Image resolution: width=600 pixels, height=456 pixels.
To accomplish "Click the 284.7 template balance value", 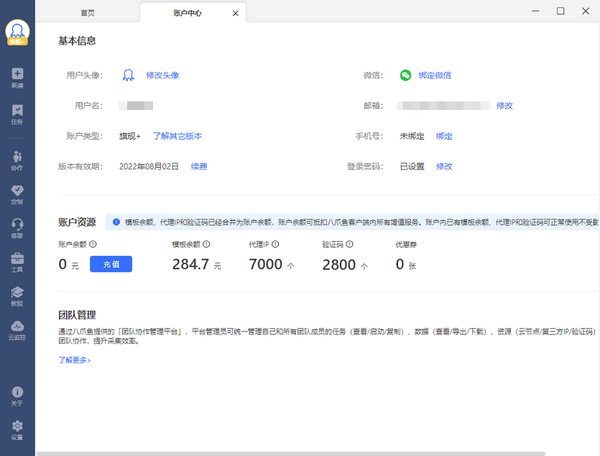I will point(191,264).
